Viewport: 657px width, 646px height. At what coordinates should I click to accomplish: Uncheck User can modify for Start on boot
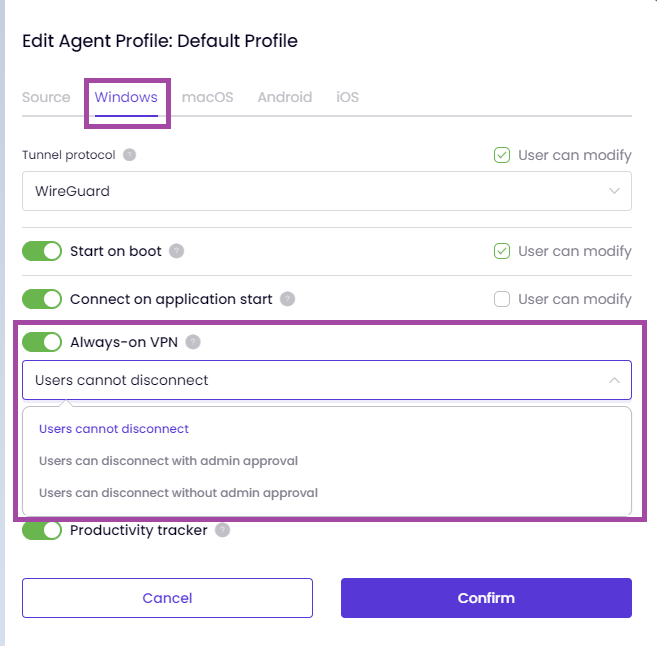coord(502,251)
